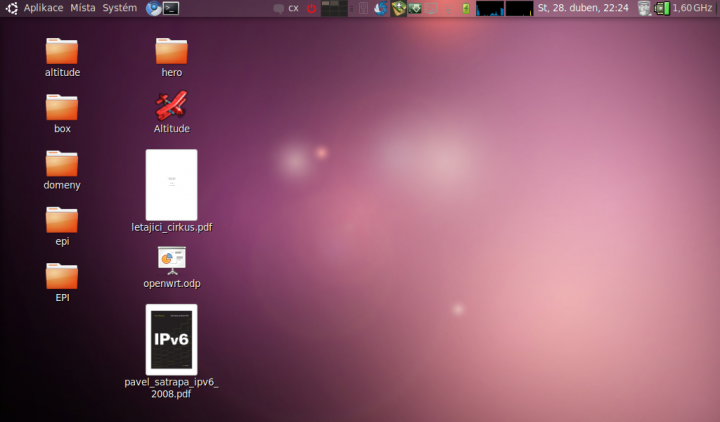This screenshot has height=422, width=720.
Task: Switch workspace using the workspace switcher grid
Action: click(334, 8)
